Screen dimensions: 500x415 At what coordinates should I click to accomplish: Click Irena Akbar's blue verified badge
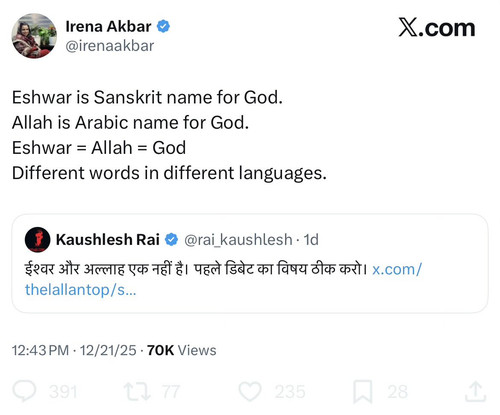pyautogui.click(x=163, y=26)
